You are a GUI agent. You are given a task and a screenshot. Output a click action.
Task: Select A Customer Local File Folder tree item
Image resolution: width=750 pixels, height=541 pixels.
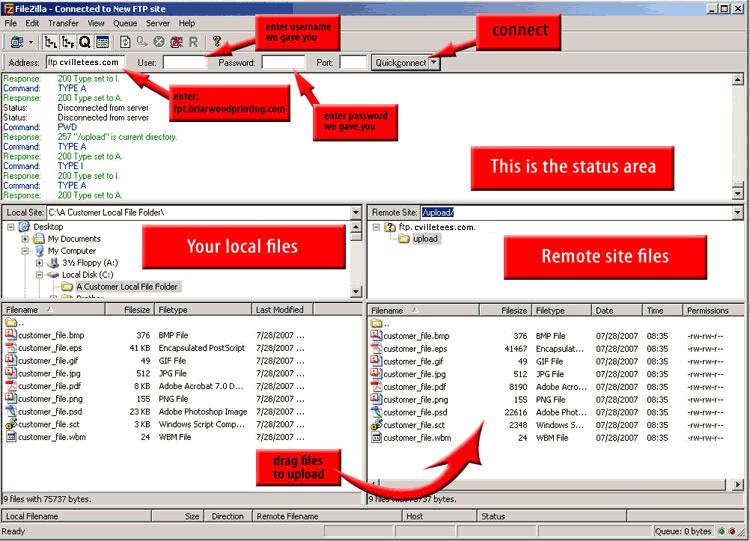[x=127, y=287]
